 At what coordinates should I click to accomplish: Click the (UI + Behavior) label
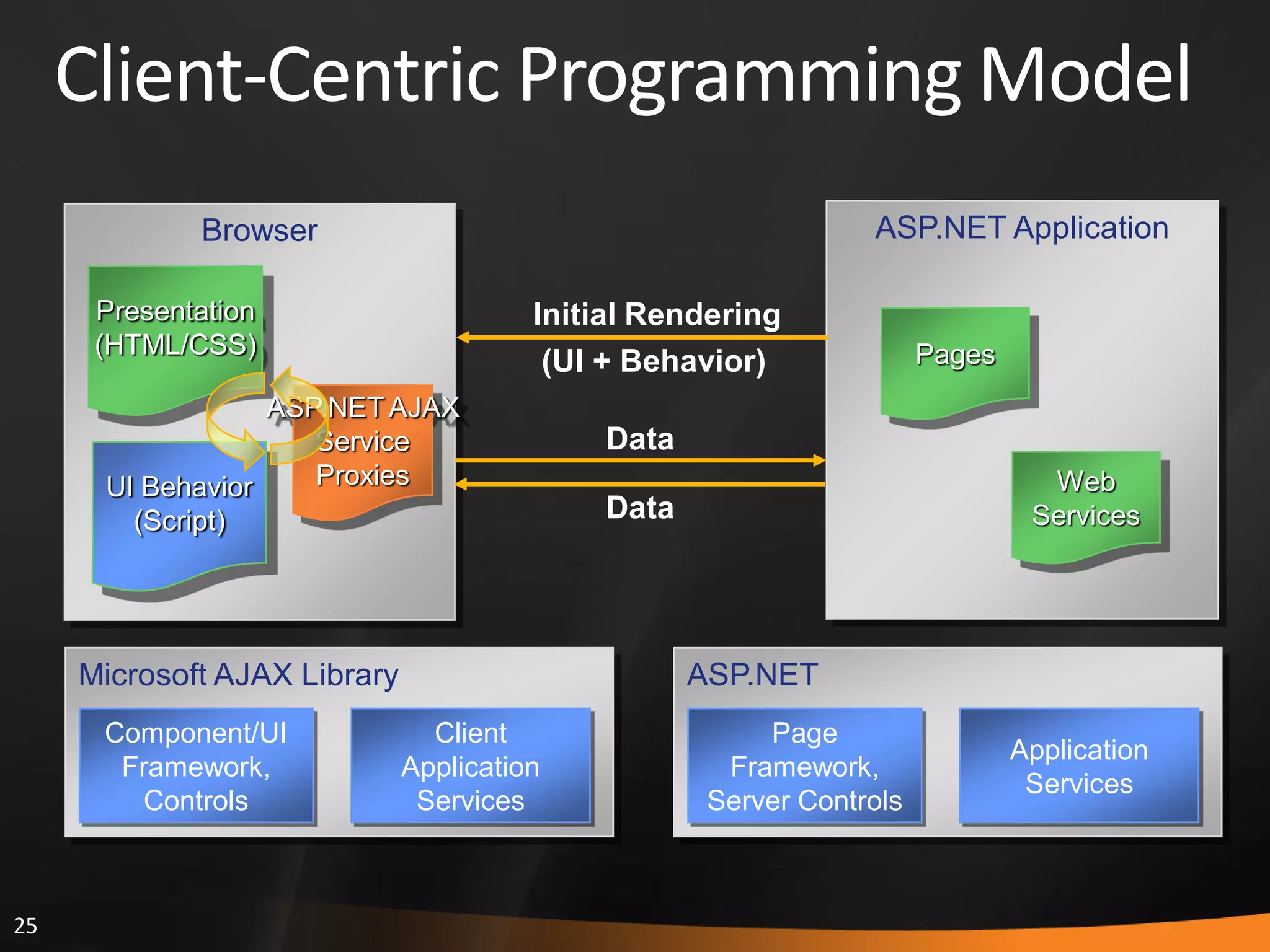(x=654, y=361)
